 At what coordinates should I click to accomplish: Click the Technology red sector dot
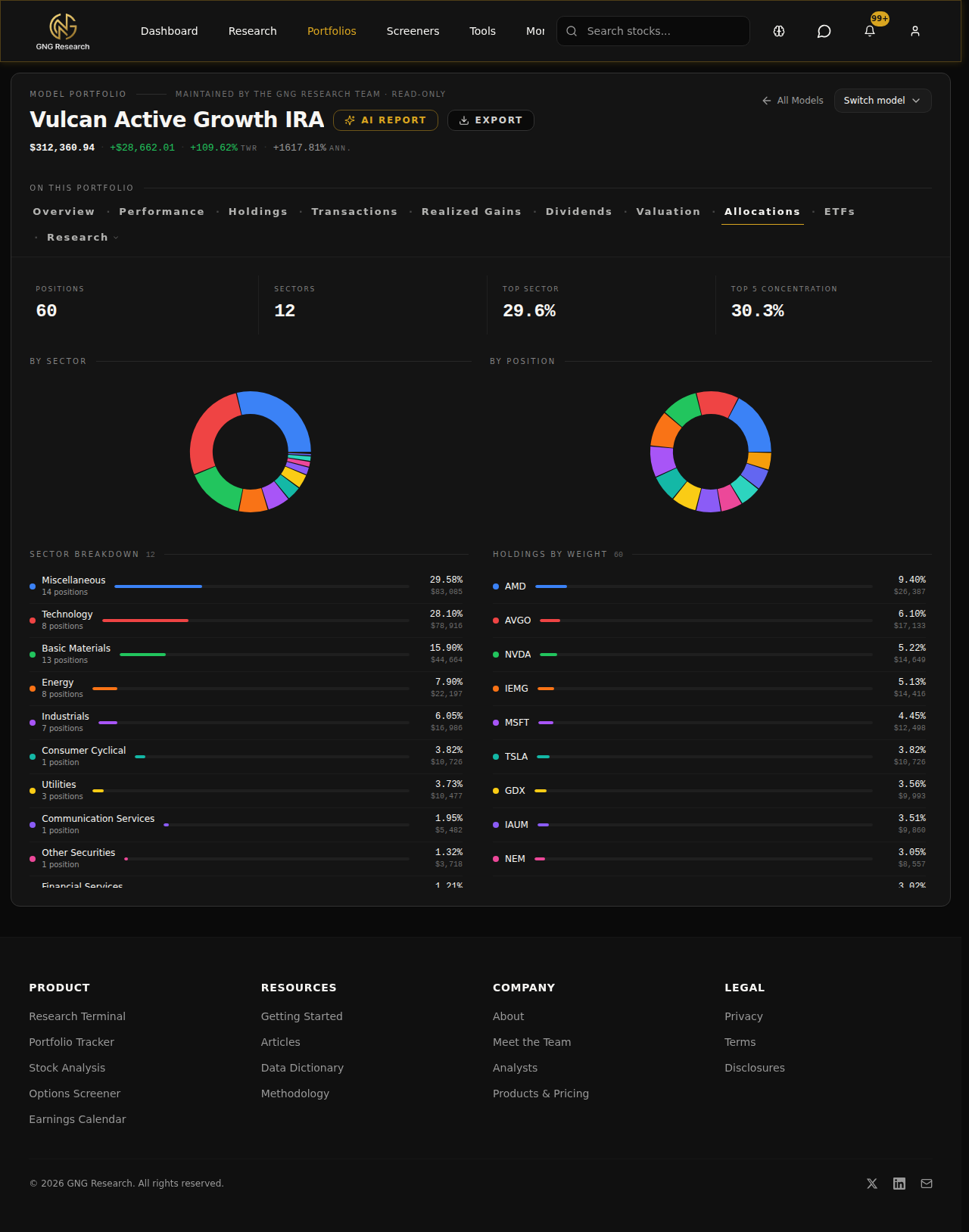33,621
